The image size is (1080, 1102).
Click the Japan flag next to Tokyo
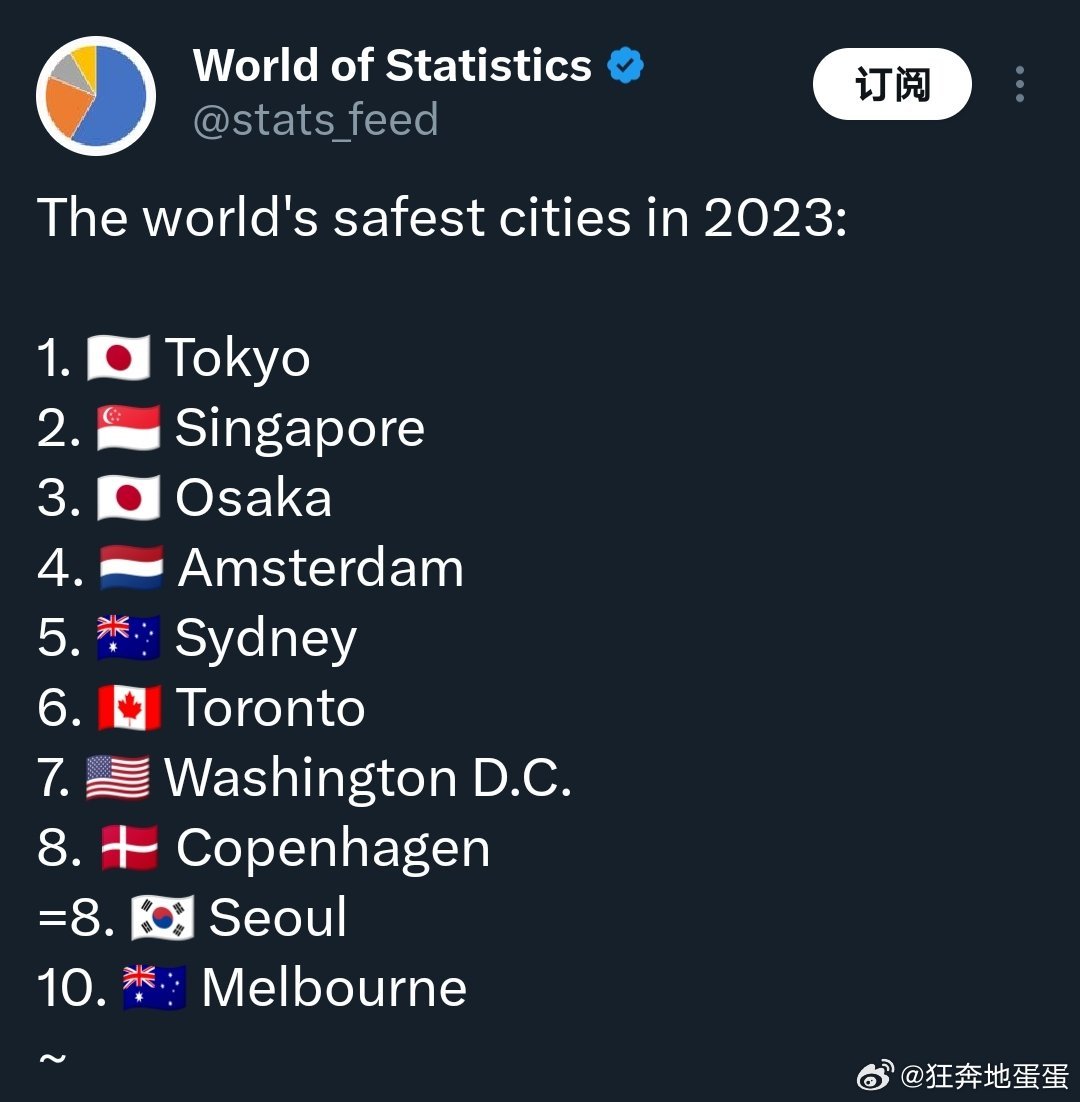[118, 358]
